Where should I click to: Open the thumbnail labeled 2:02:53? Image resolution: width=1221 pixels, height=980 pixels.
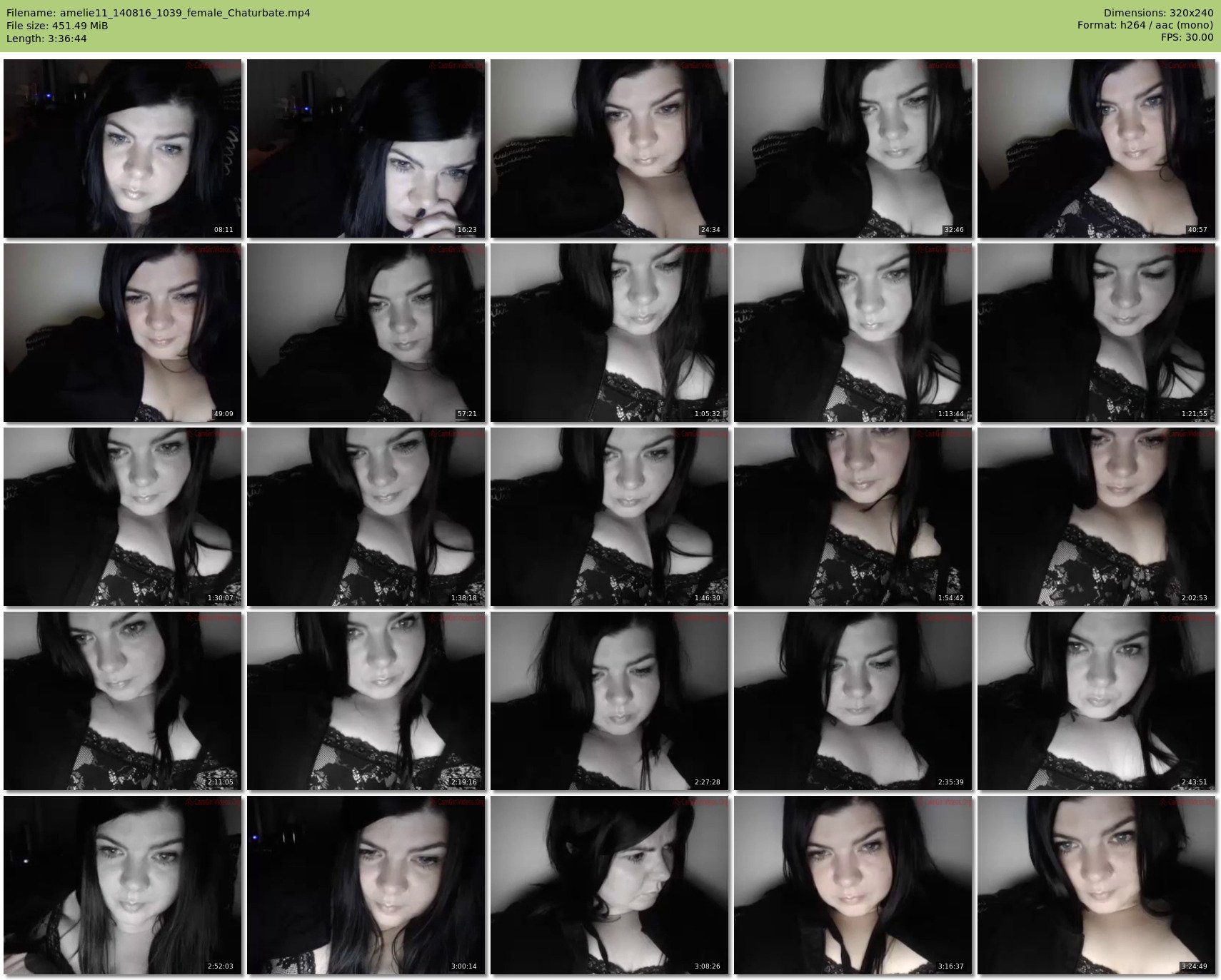[1097, 517]
